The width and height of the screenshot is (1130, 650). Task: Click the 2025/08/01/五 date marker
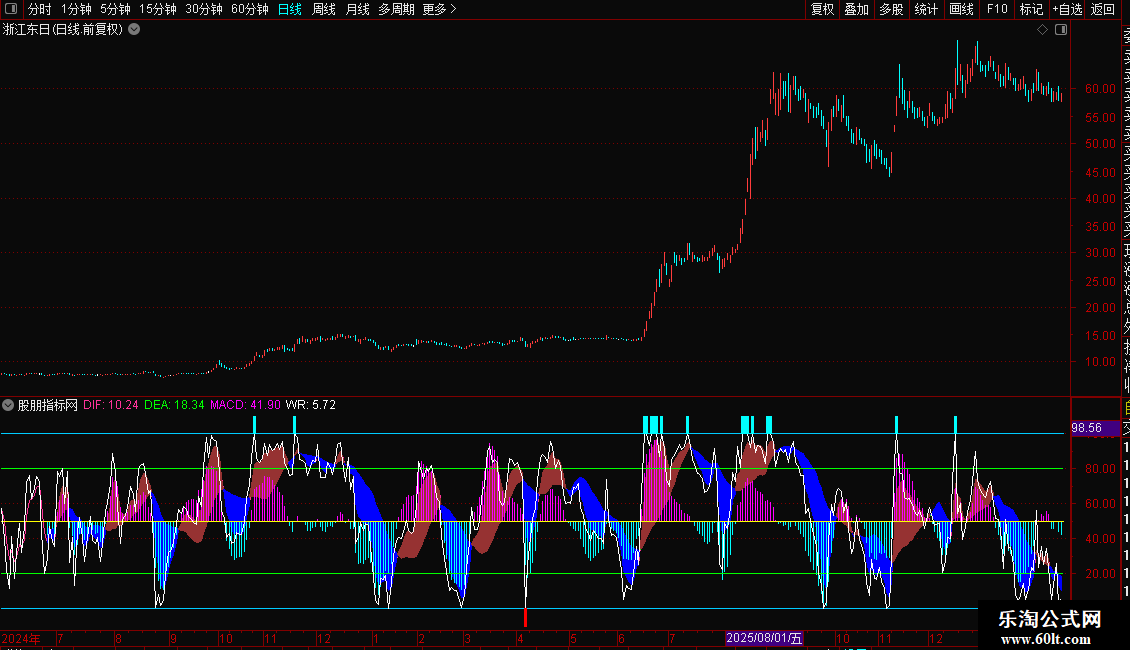click(764, 638)
